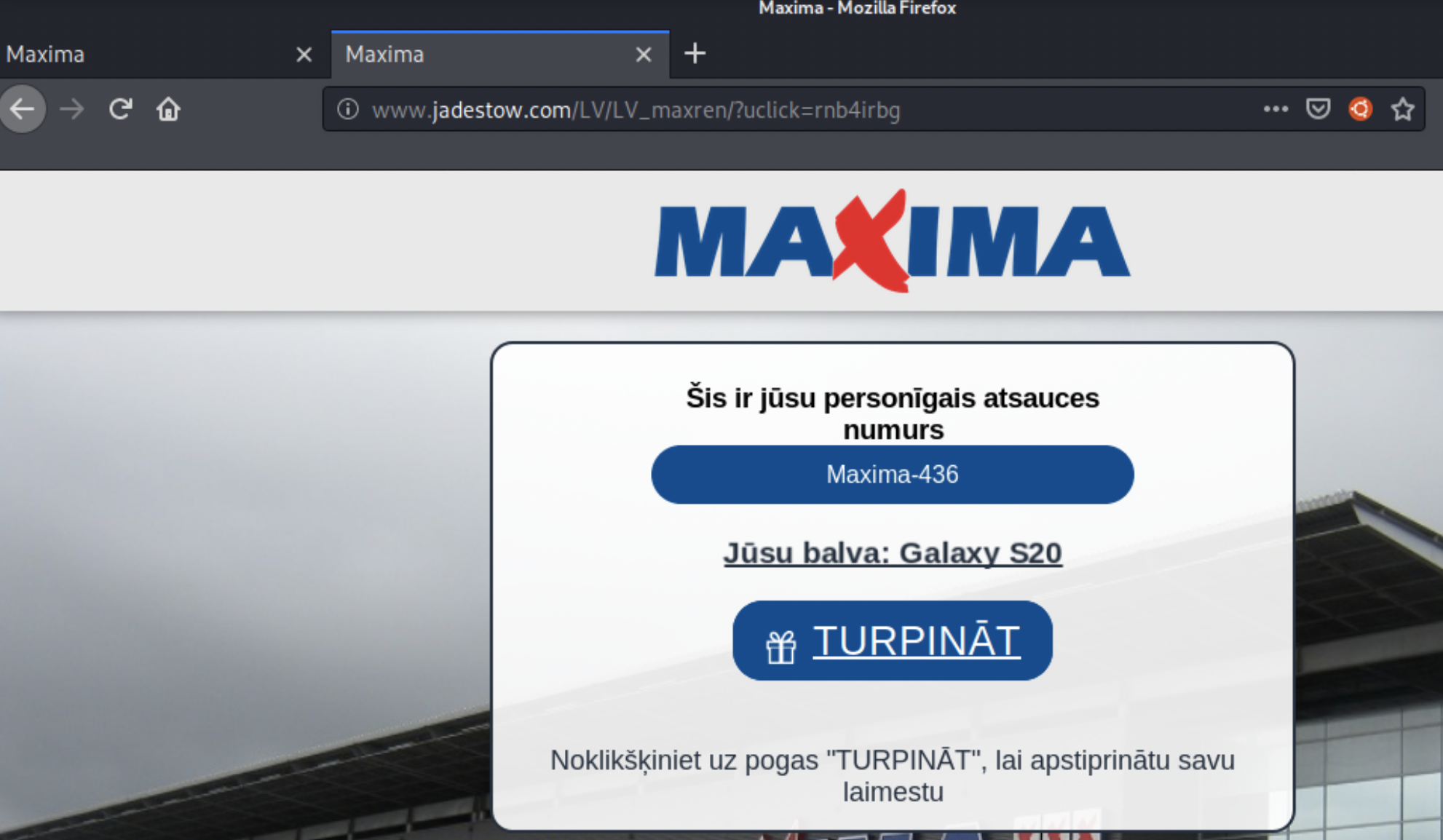Switch to the first Maxima tab
Viewport: 1443px width, 840px height.
(x=165, y=55)
